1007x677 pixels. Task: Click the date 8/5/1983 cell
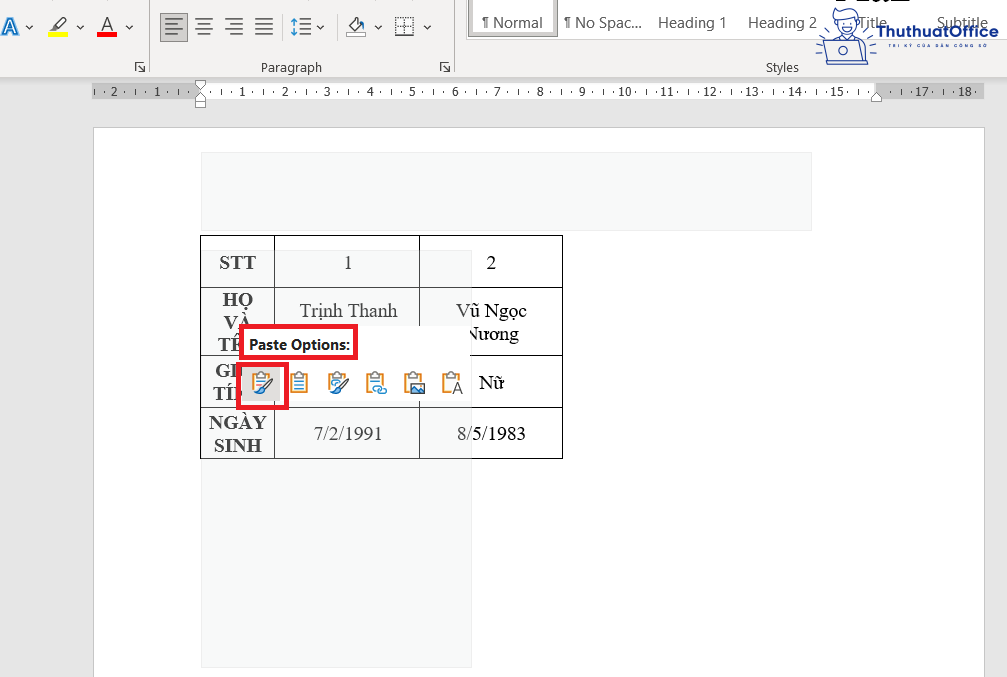click(491, 434)
